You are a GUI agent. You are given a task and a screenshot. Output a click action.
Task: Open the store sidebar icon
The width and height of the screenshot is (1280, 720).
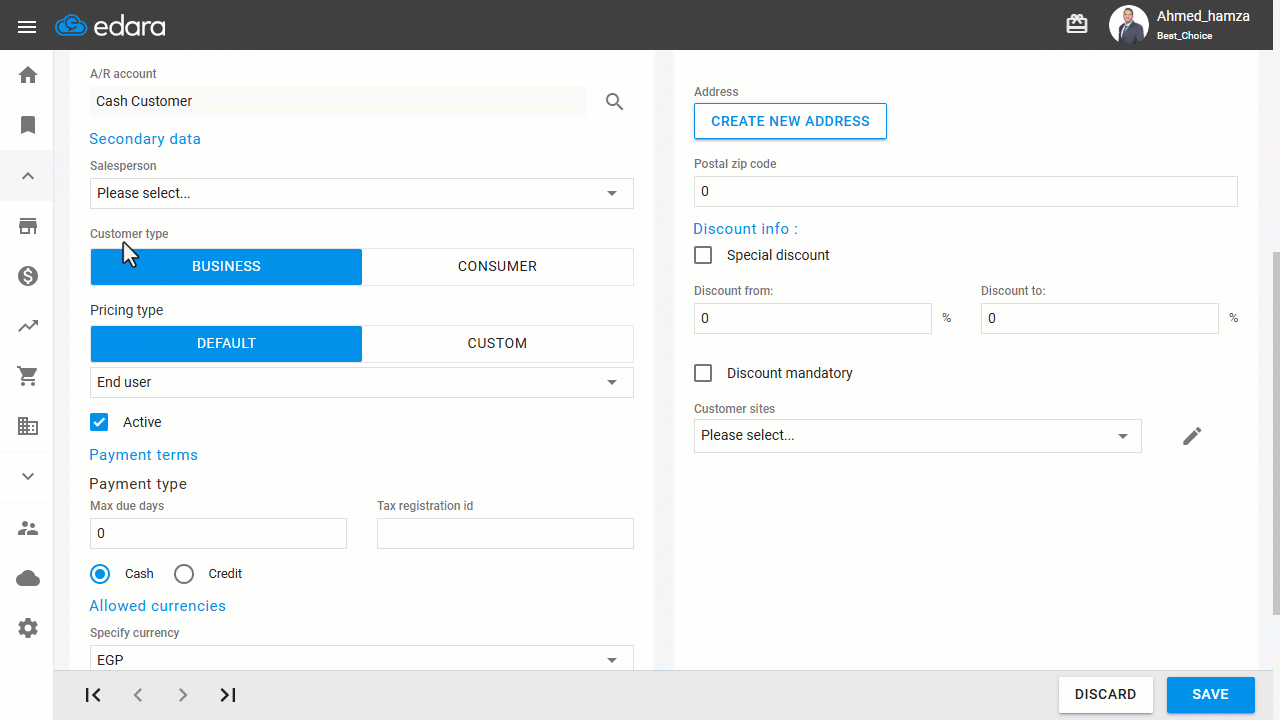coord(28,226)
